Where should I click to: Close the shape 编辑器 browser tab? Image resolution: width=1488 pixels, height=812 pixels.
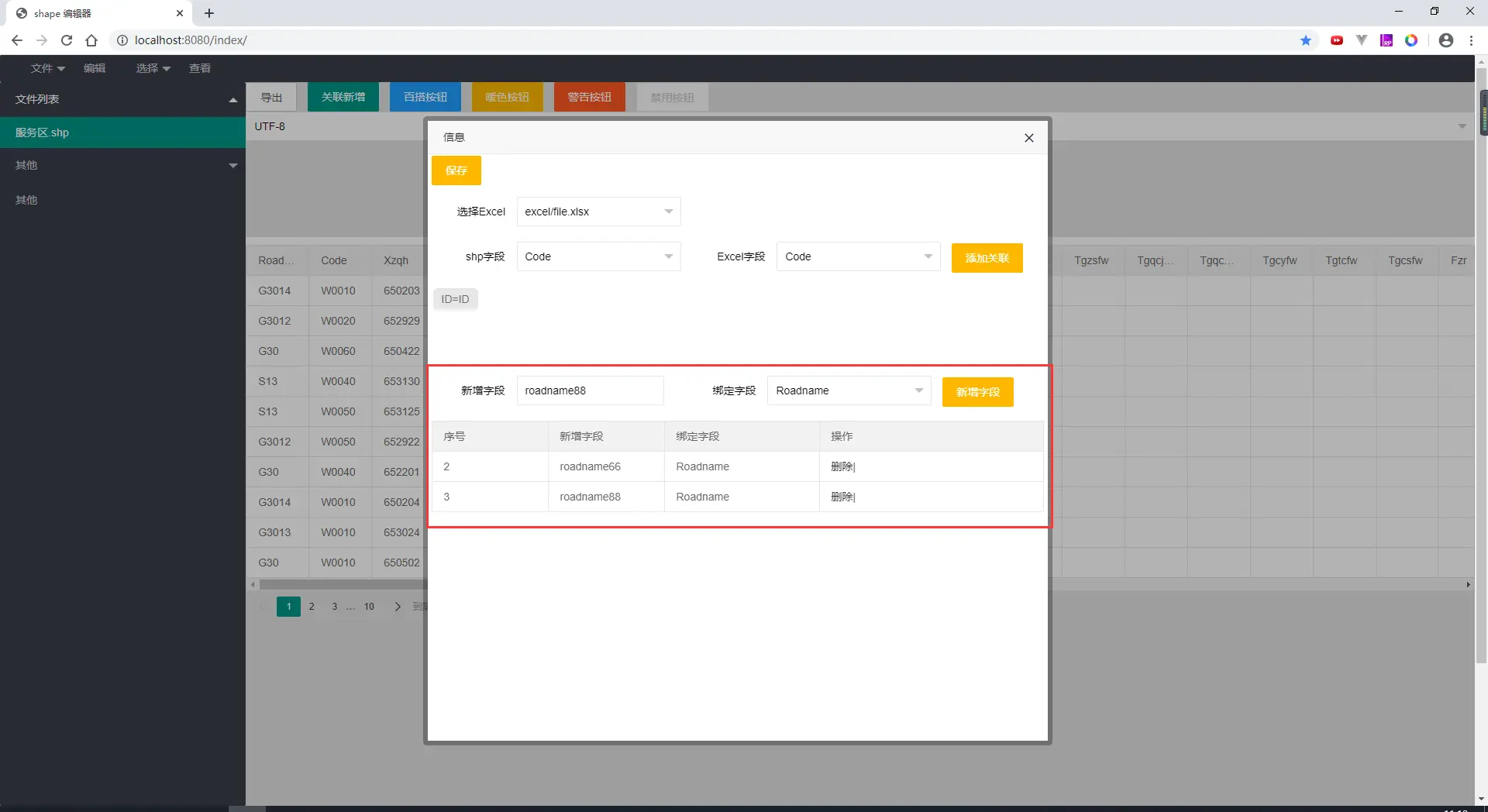click(x=180, y=13)
